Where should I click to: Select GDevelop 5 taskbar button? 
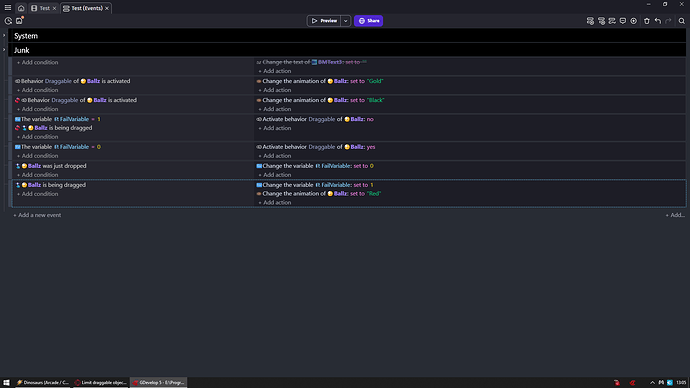[x=159, y=382]
